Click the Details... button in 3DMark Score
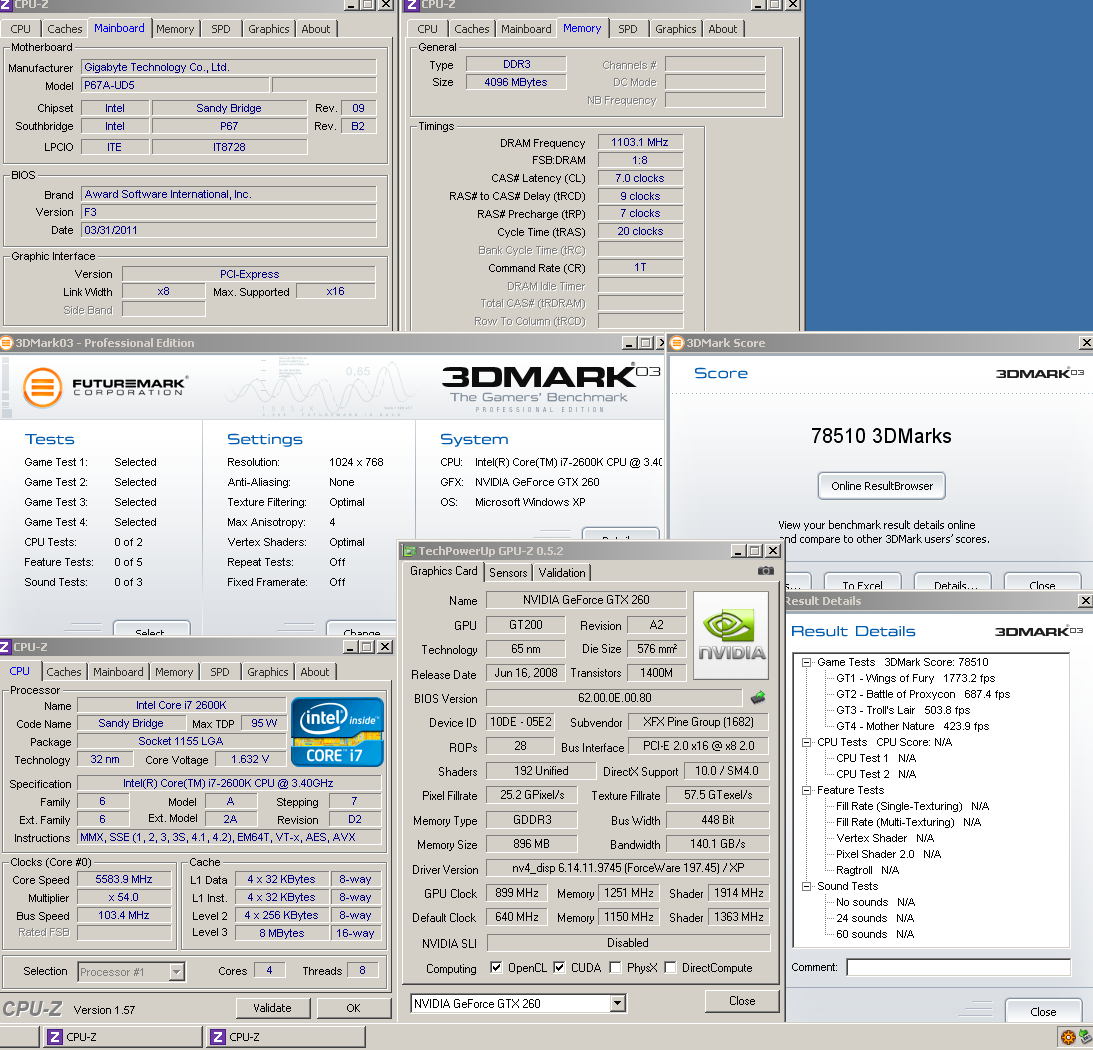Image resolution: width=1093 pixels, height=1050 pixels. coord(952,582)
